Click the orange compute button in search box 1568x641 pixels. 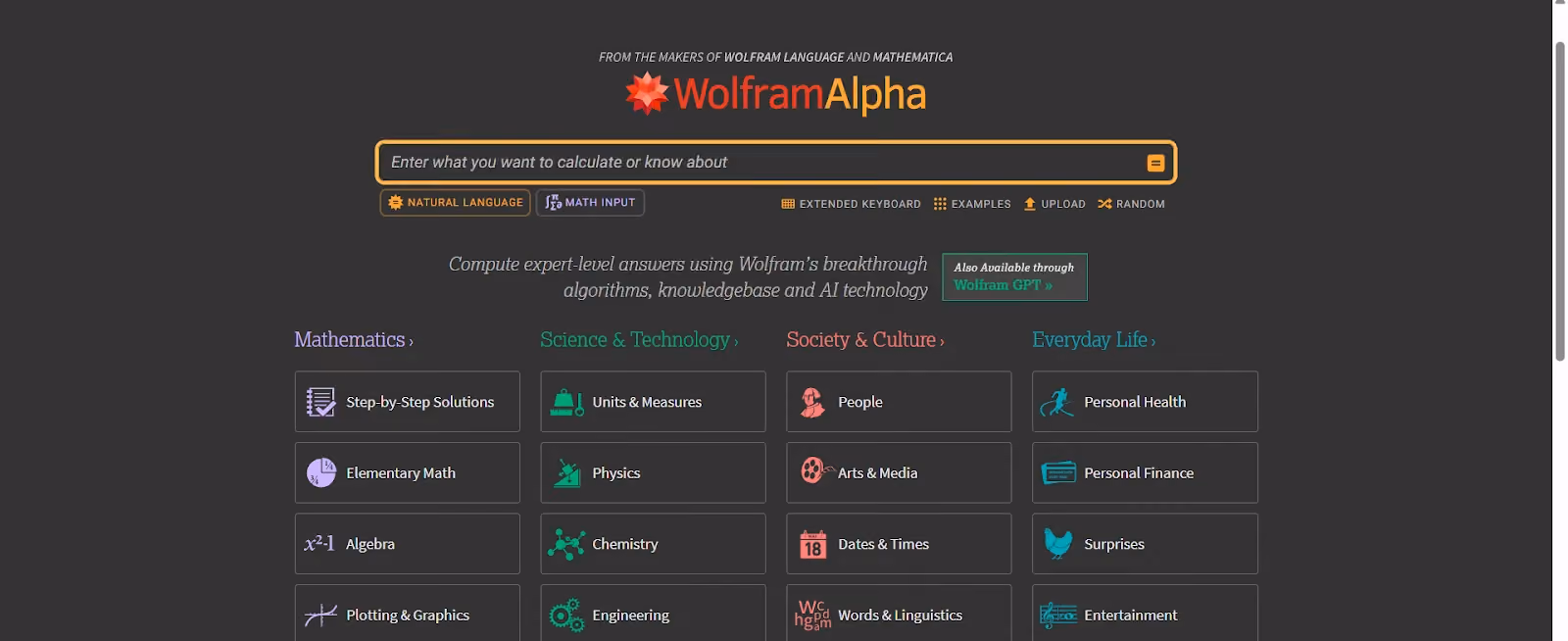click(1155, 163)
